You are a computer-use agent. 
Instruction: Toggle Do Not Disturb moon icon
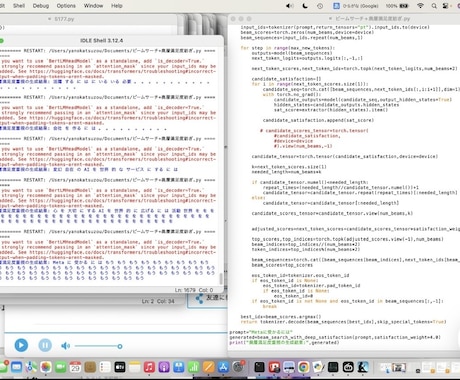point(305,6)
